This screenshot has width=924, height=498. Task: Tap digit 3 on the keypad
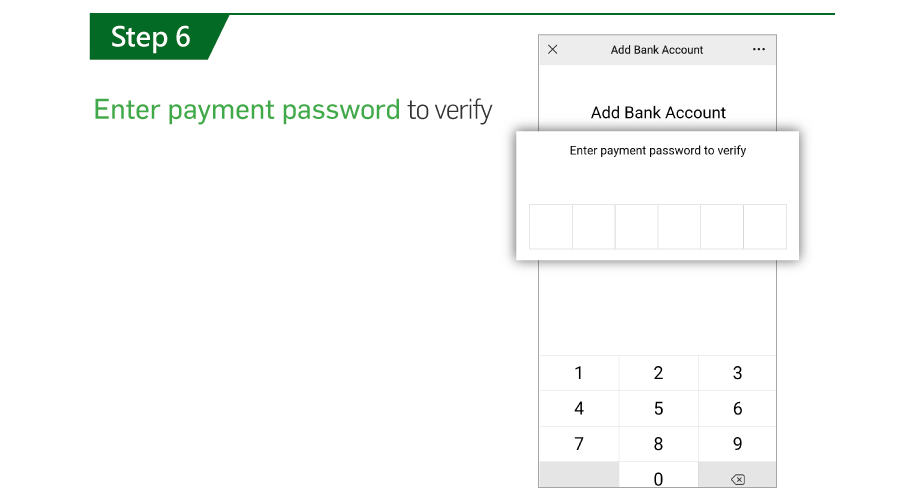(x=737, y=373)
